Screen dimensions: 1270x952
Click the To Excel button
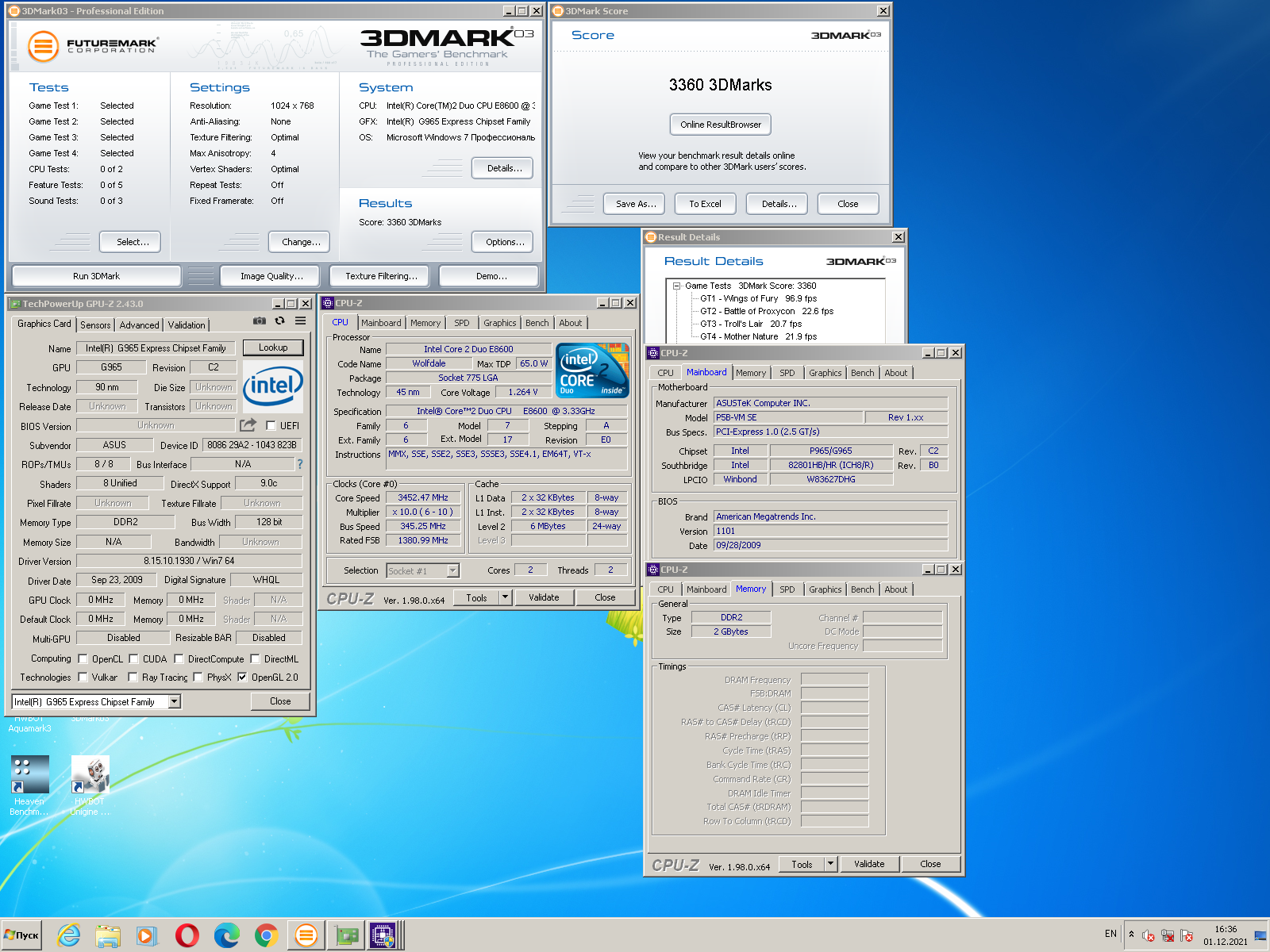coord(705,204)
